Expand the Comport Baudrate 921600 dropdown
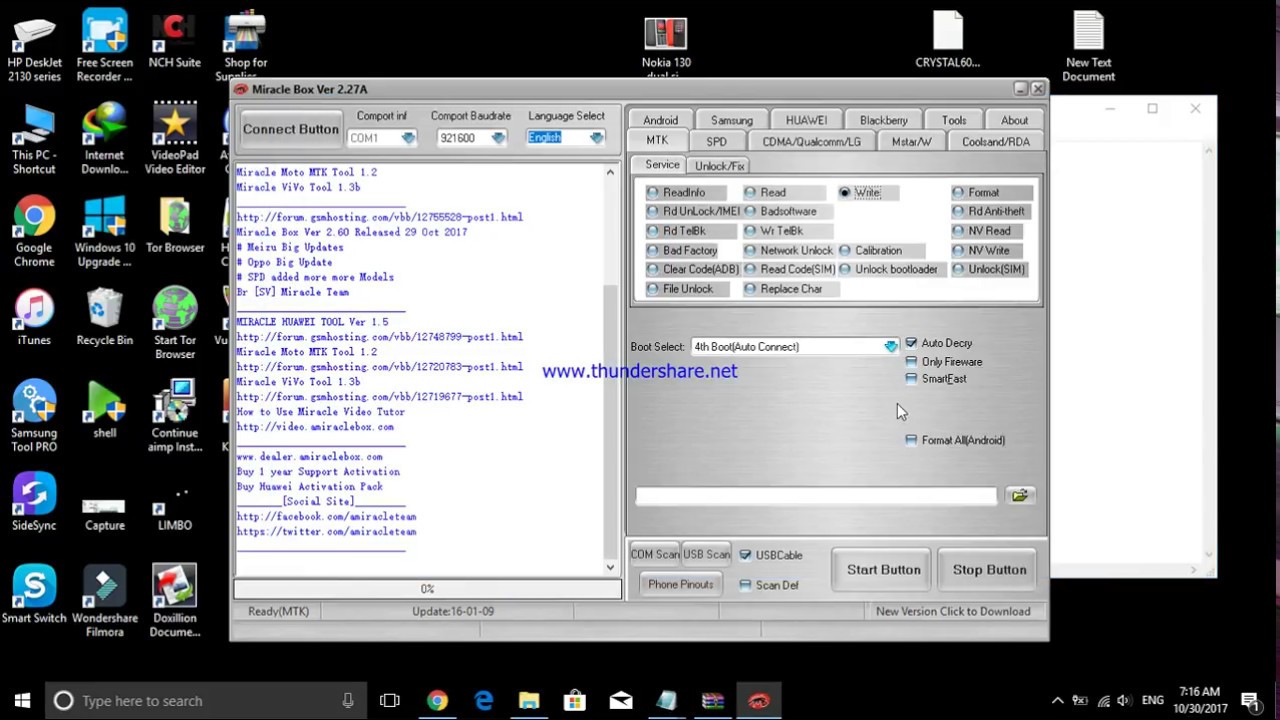The width and height of the screenshot is (1280, 720). click(498, 138)
